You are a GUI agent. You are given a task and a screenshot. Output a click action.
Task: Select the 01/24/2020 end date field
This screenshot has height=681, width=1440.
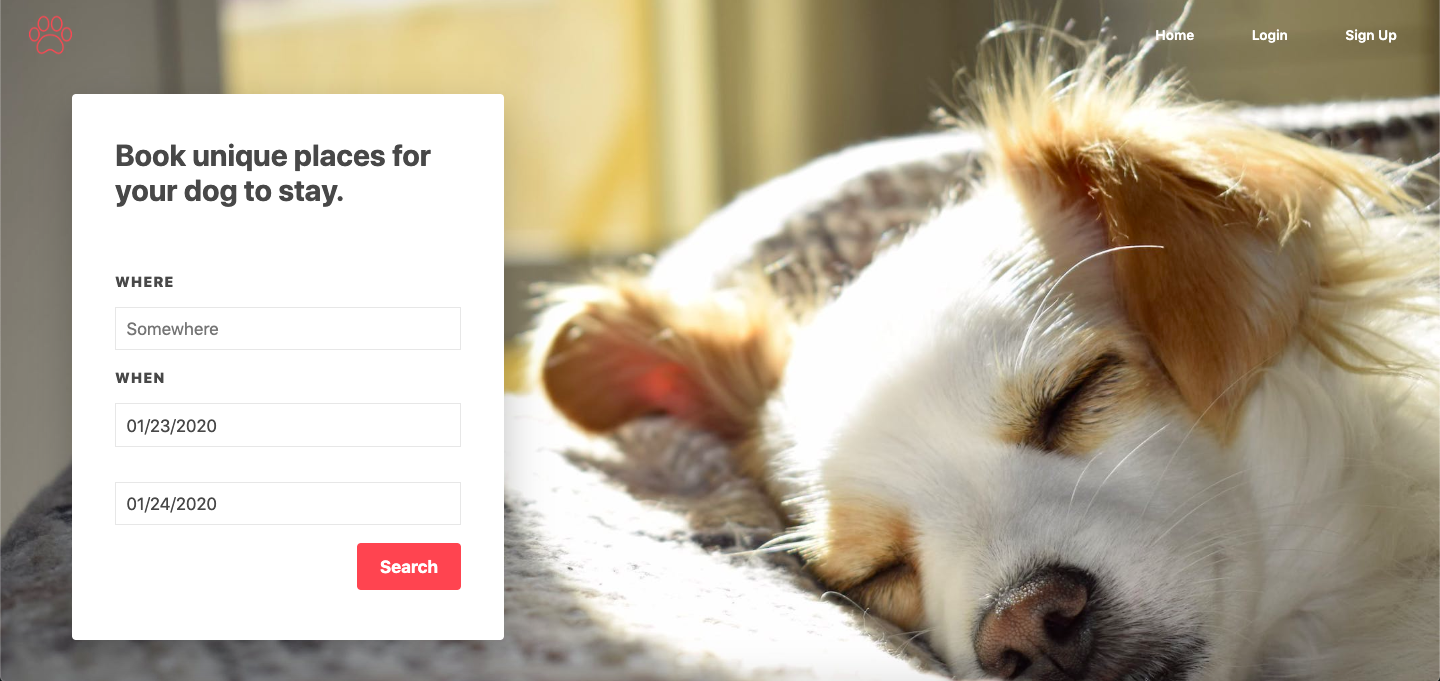click(288, 503)
